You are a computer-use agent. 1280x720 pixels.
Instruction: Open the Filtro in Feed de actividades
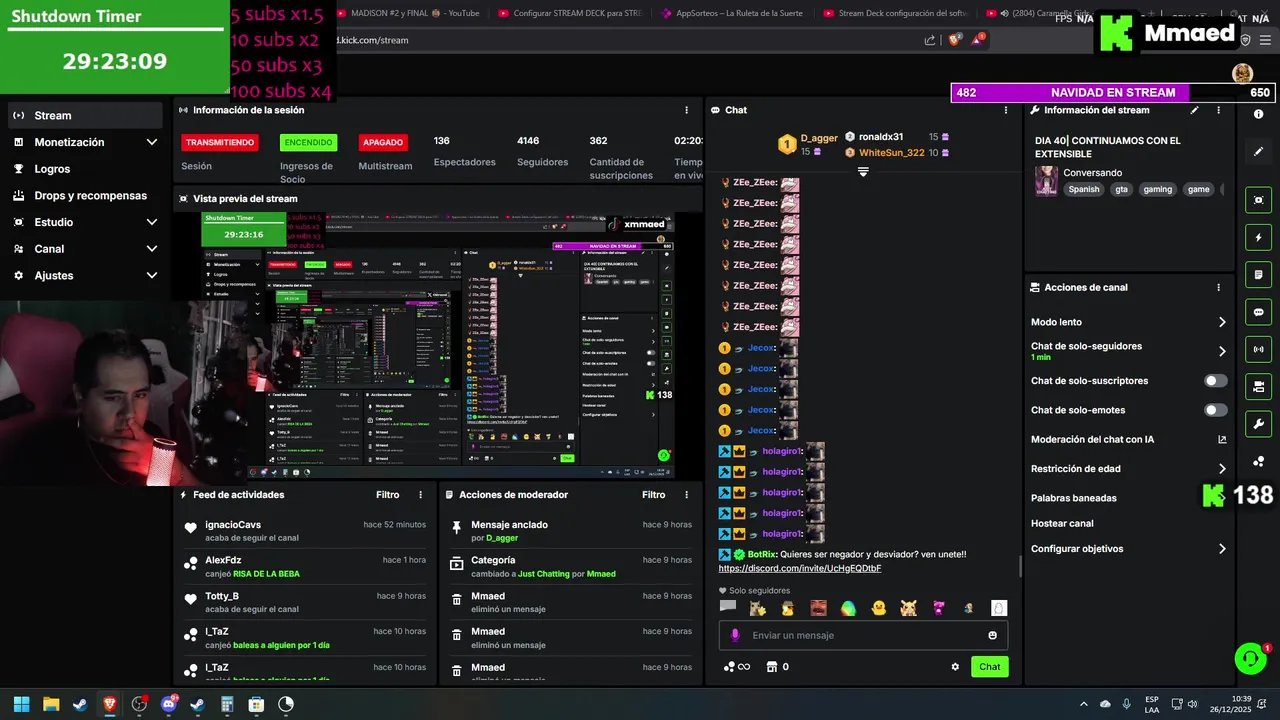(x=387, y=495)
